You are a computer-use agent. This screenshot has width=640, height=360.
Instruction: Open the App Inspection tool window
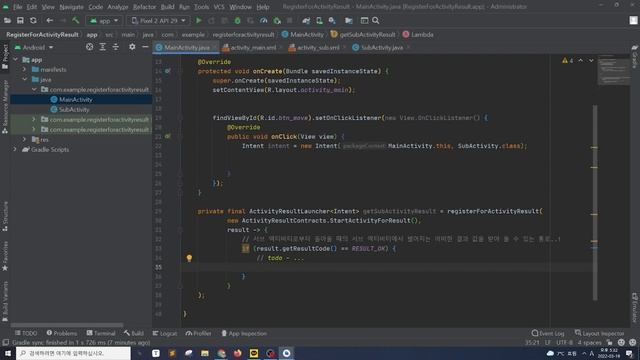244,333
